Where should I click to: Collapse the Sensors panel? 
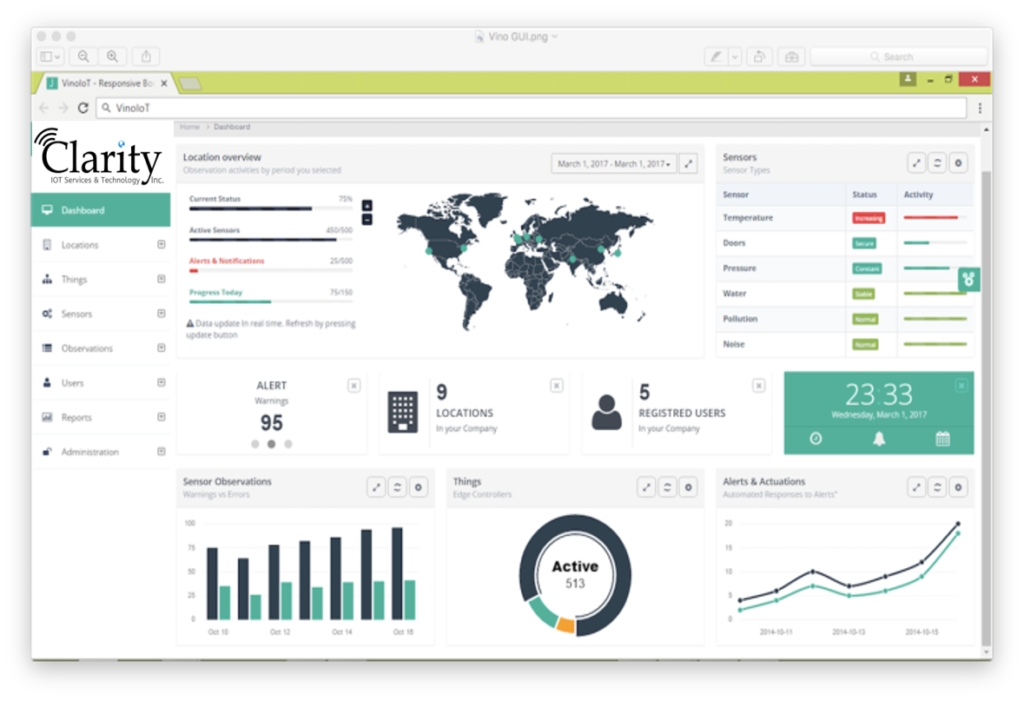pos(937,162)
